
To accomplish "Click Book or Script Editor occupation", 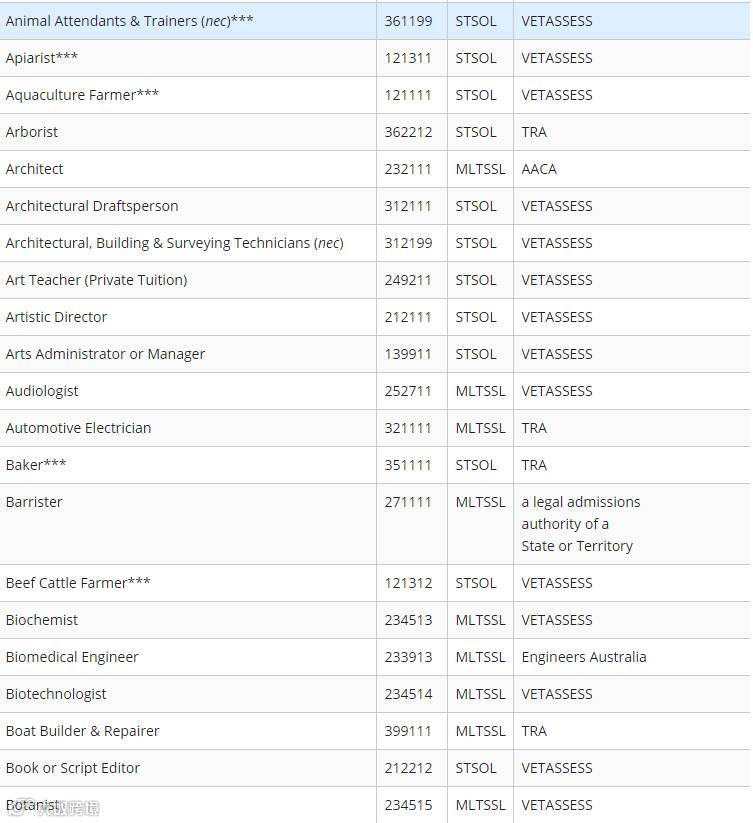I will 73,768.
